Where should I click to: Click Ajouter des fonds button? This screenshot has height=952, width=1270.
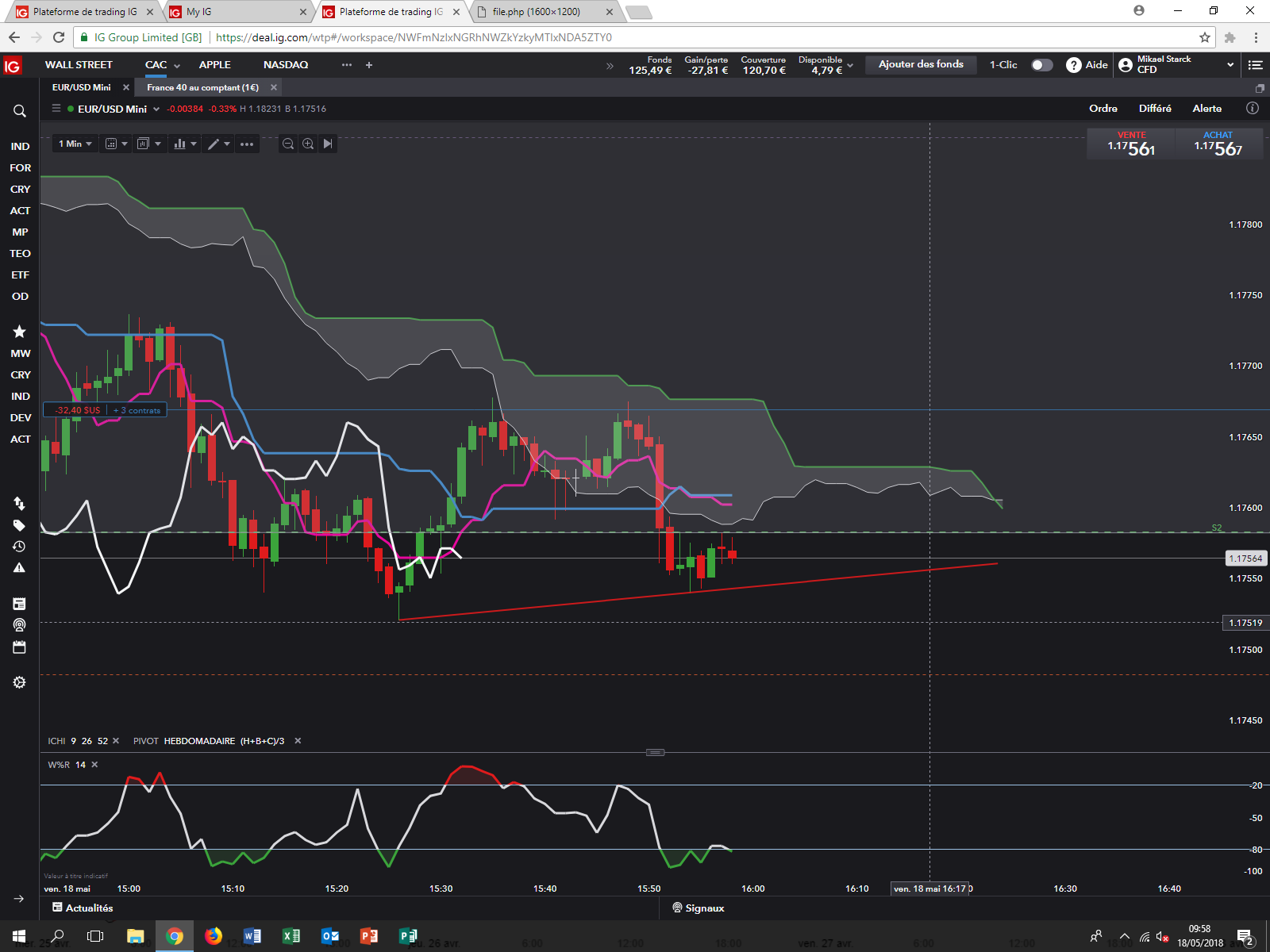coord(921,64)
